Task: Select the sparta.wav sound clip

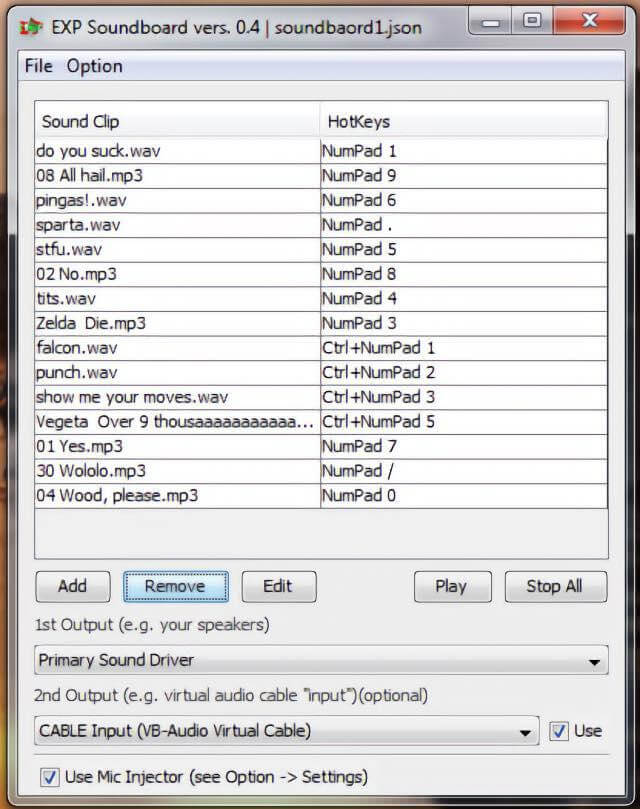Action: [x=150, y=224]
